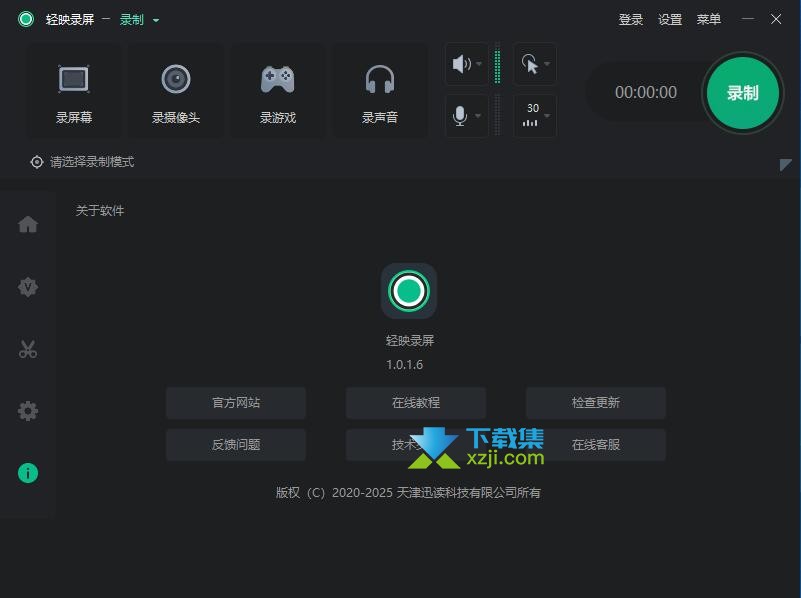Click 登录 to log in
801x598 pixels.
(x=631, y=20)
